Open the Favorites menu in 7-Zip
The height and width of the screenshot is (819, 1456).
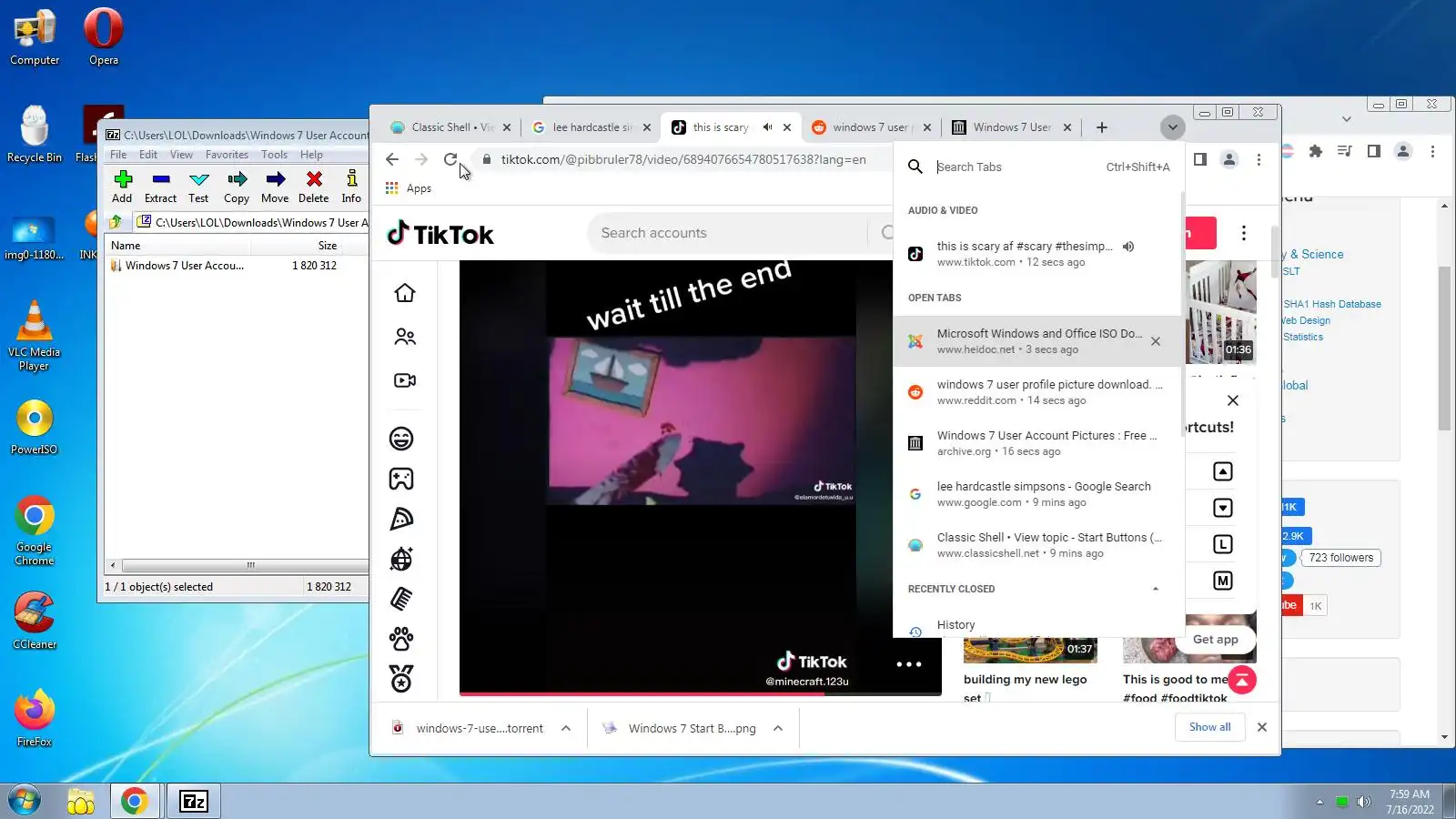(227, 155)
